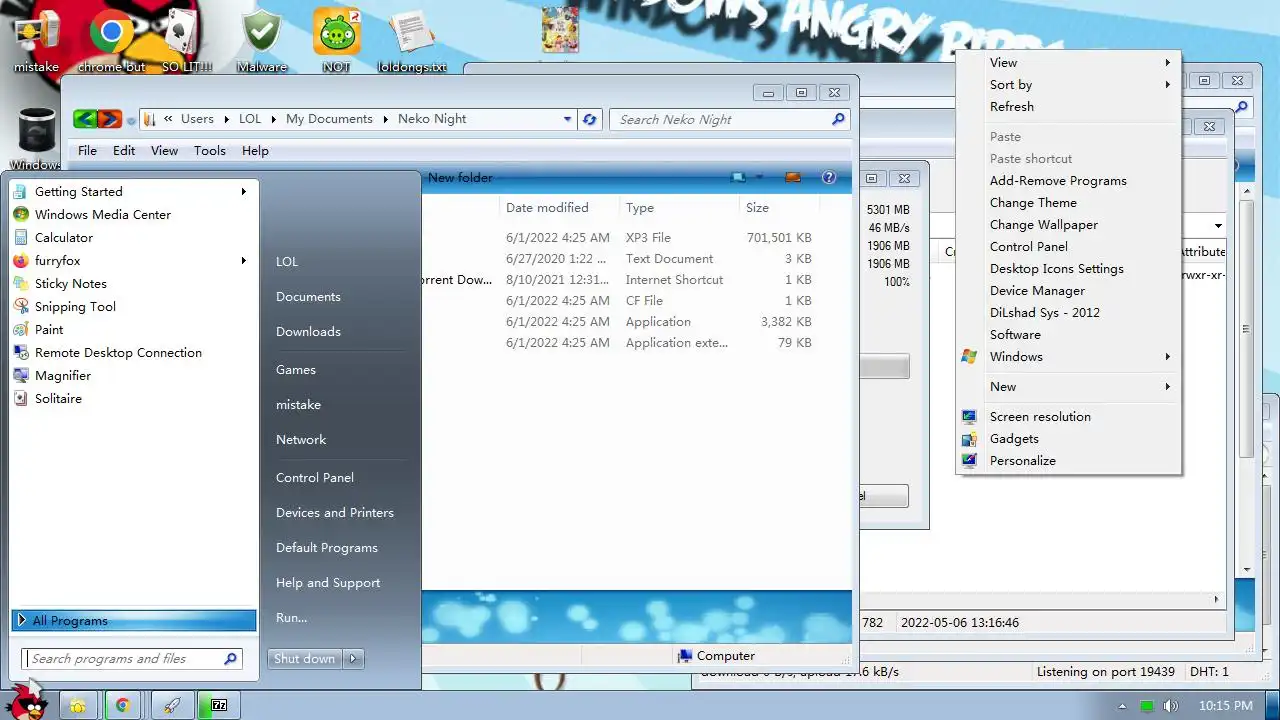1280x720 pixels.
Task: Click the 7z icon on taskbar
Action: [x=218, y=705]
